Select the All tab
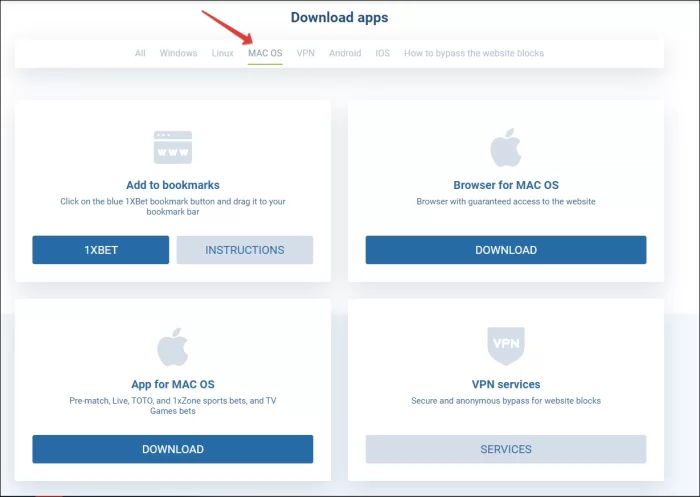This screenshot has height=497, width=700. coord(140,53)
